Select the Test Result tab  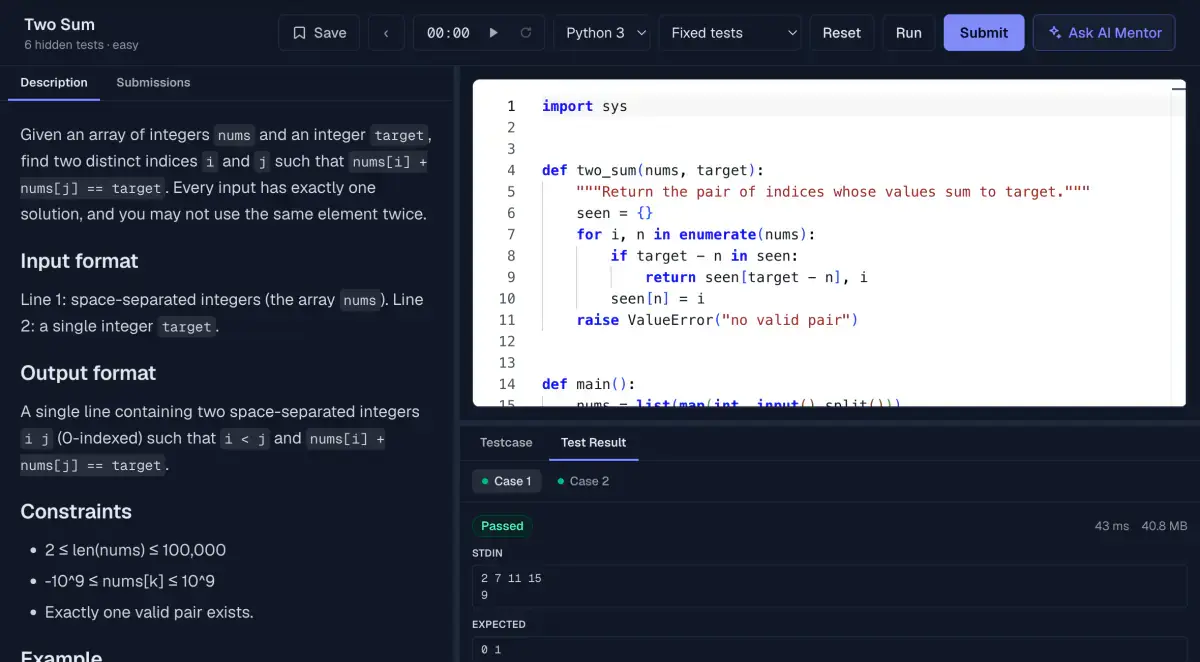594,442
